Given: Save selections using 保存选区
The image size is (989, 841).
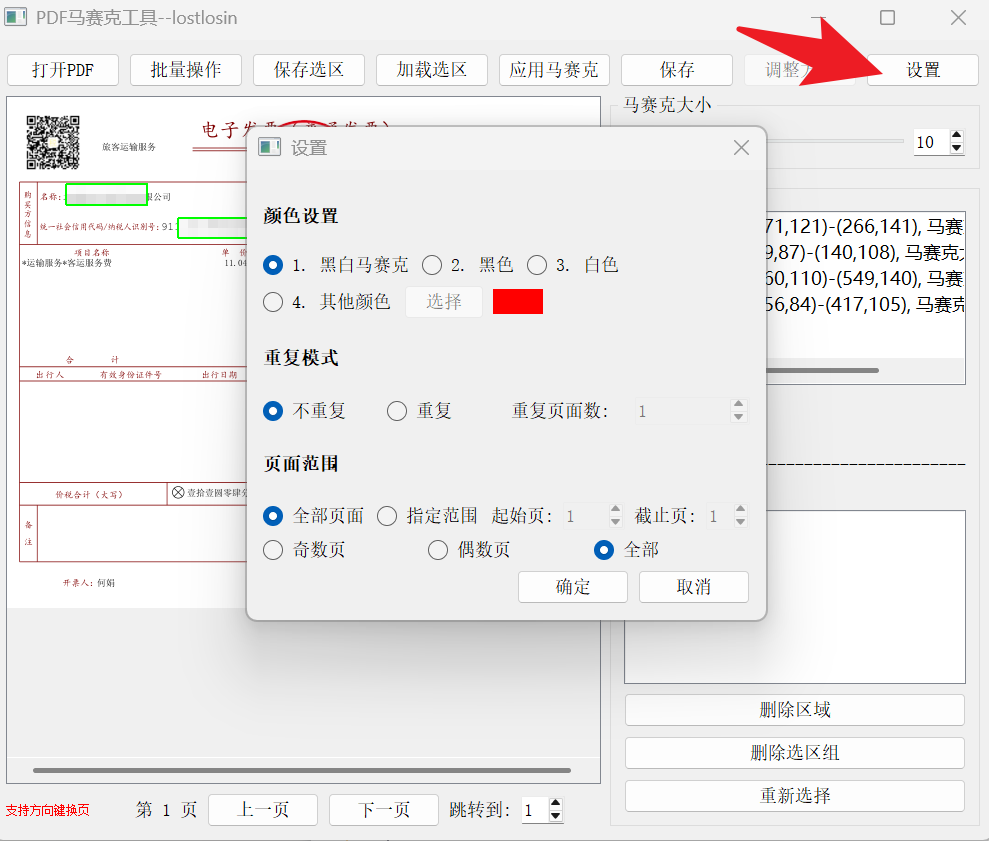Looking at the screenshot, I should (x=309, y=70).
